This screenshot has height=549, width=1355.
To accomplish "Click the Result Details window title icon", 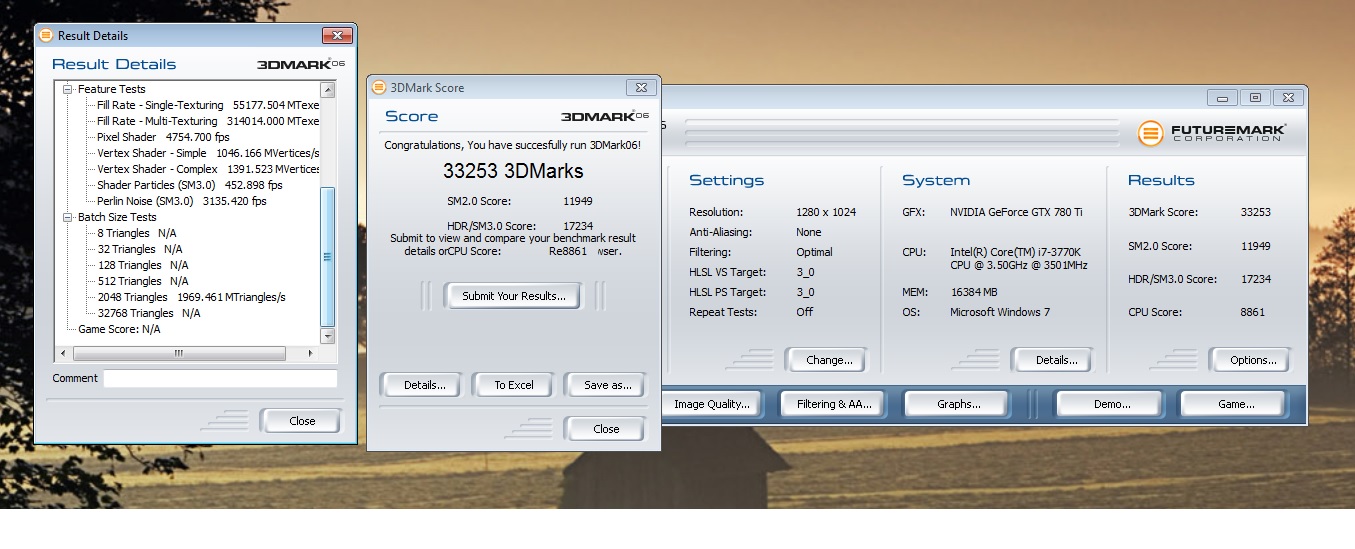I will 45,35.
